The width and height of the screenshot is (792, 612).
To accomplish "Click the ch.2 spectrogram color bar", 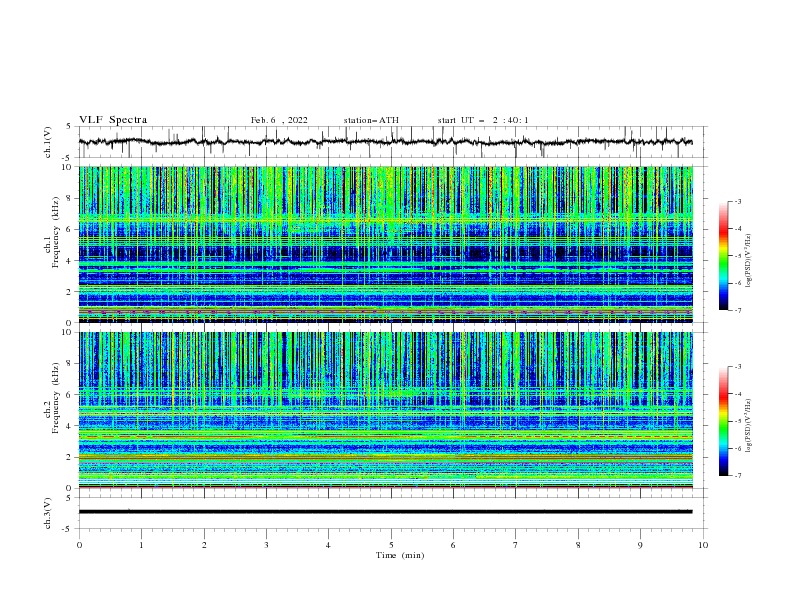I will click(723, 421).
